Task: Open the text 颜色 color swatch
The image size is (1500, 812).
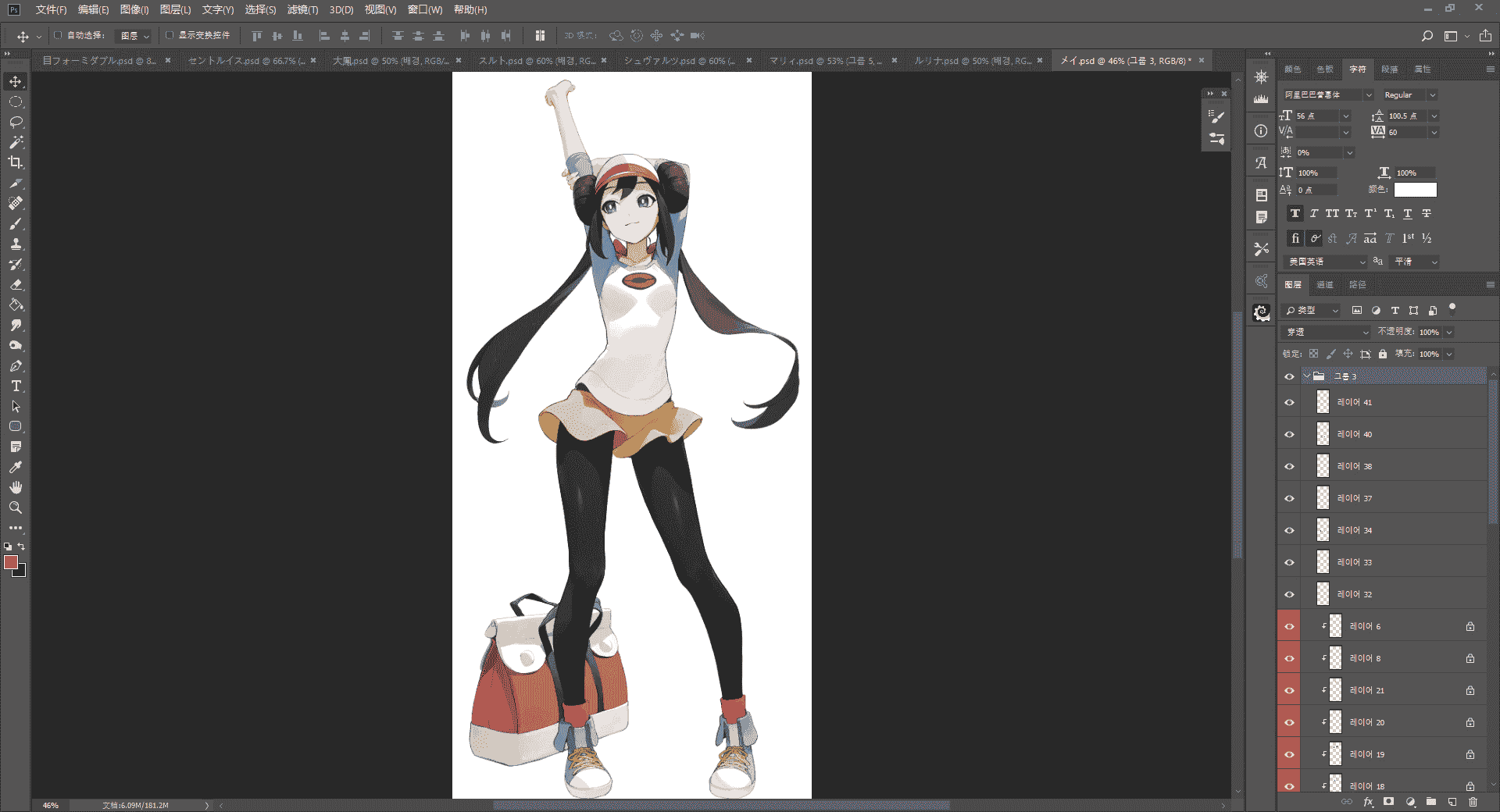Action: [1415, 190]
